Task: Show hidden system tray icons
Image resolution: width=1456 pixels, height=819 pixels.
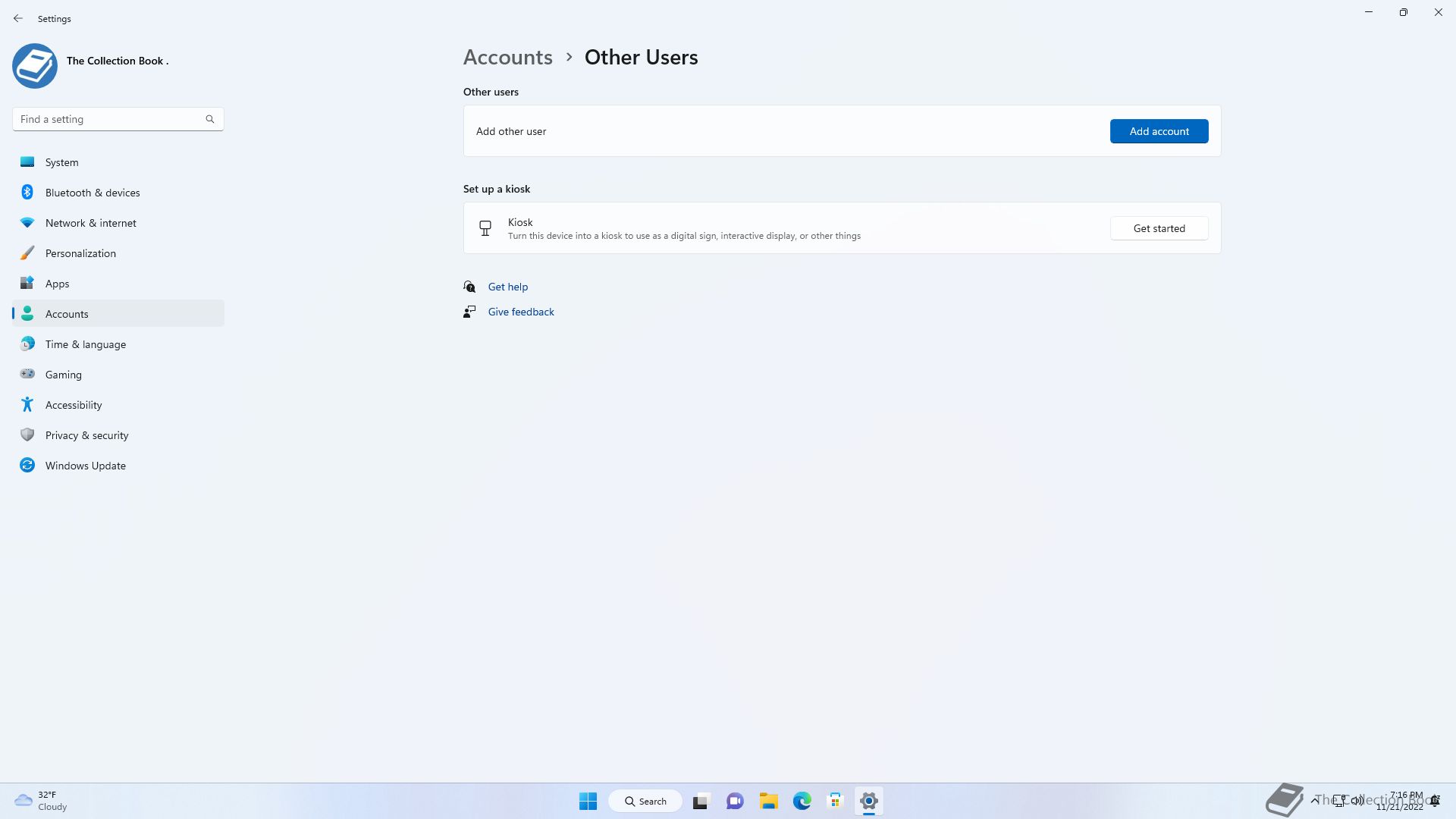Action: point(1314,801)
